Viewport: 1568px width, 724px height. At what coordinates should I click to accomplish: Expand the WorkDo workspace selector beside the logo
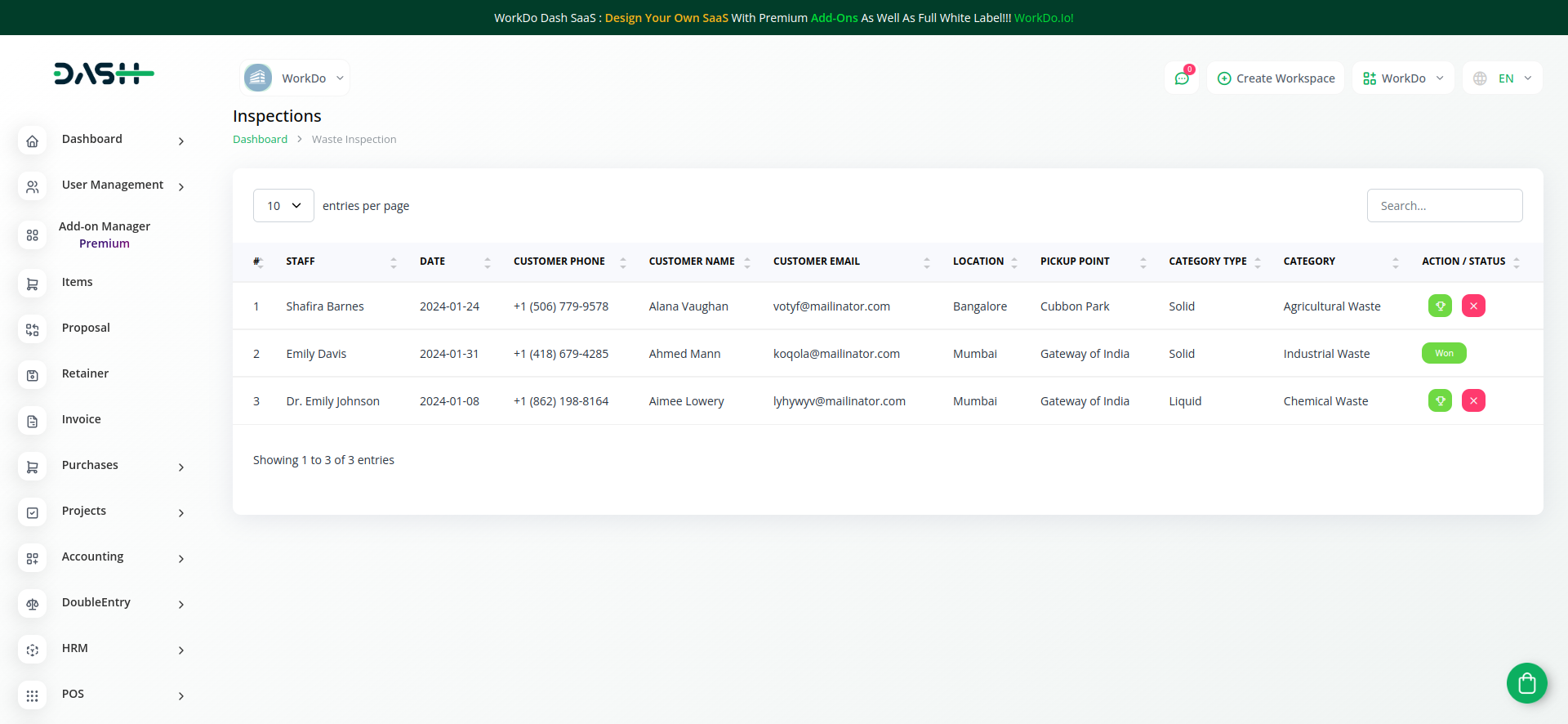(295, 78)
